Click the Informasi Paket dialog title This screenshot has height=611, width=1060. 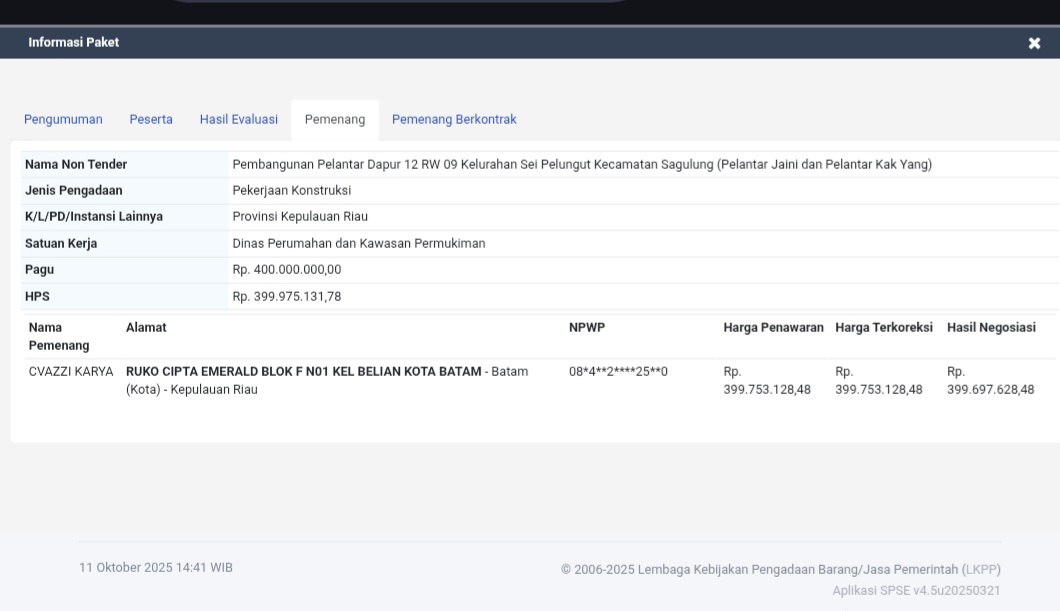(x=74, y=43)
